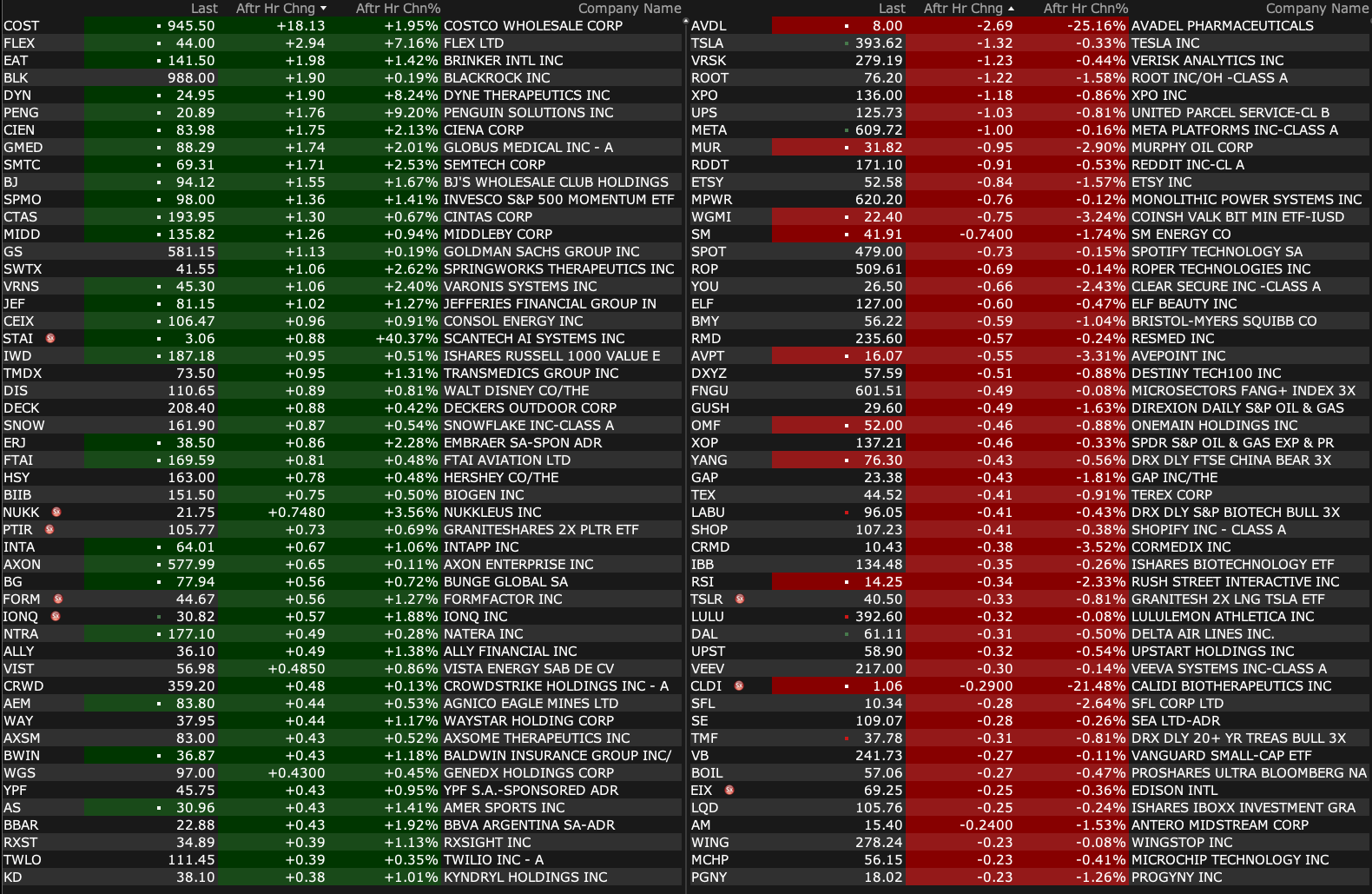
Task: Click the red badge icon next to TSLR
Action: click(740, 599)
